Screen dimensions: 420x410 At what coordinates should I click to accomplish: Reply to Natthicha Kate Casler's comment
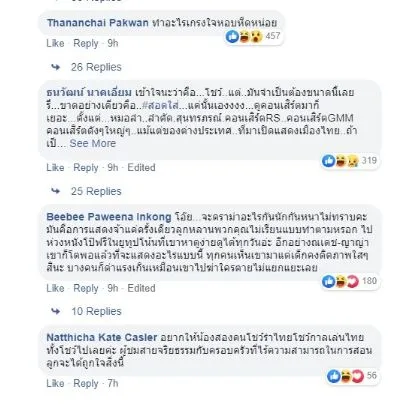86,383
